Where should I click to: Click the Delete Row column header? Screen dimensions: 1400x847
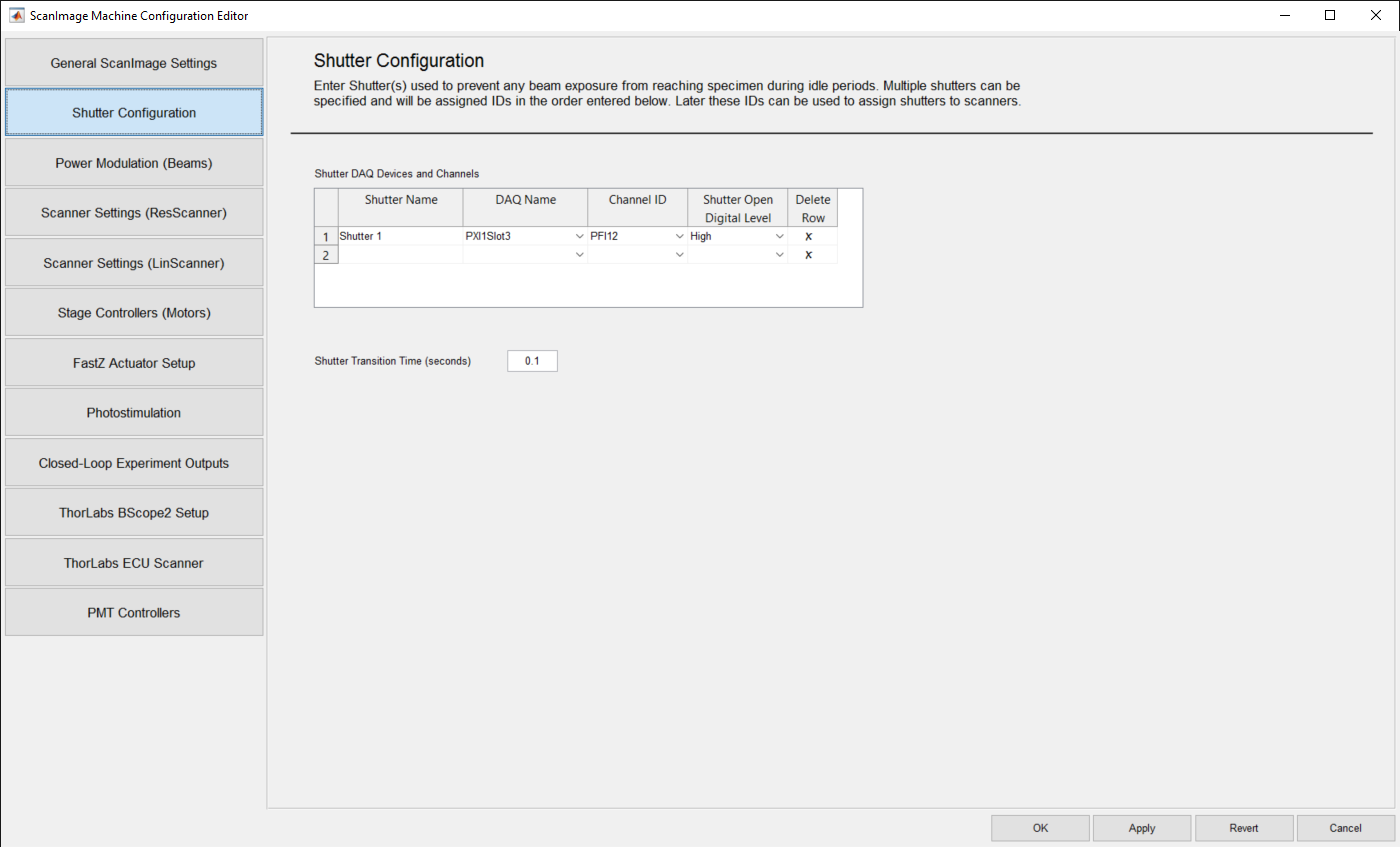812,208
